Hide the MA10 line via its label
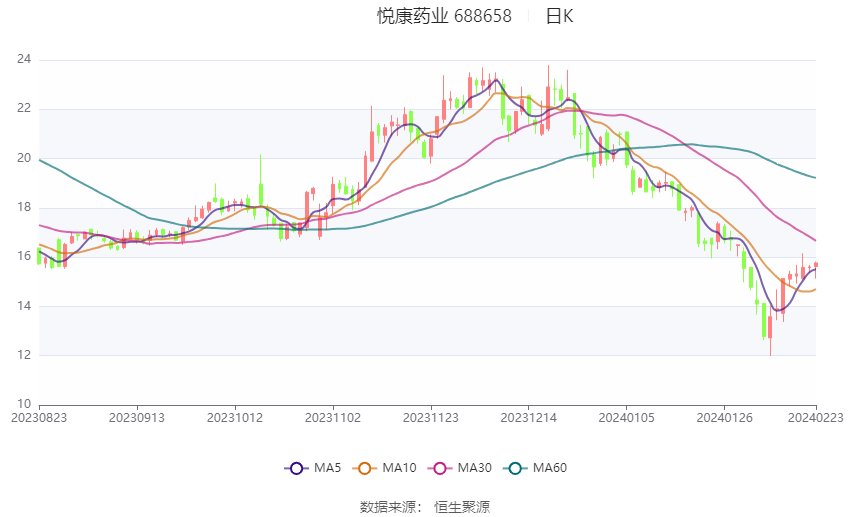 (x=399, y=468)
